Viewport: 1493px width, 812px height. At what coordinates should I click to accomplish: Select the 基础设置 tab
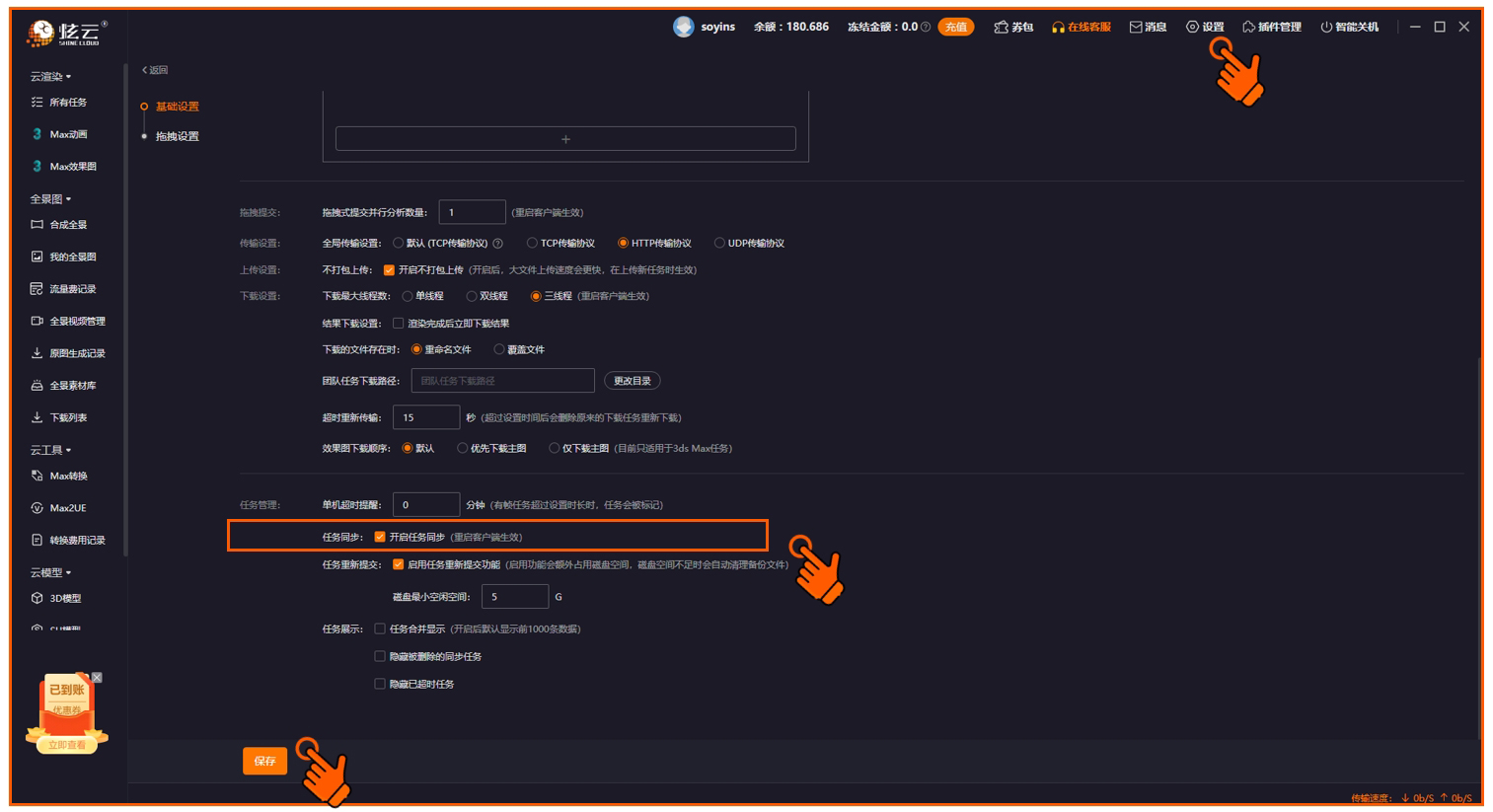click(177, 106)
